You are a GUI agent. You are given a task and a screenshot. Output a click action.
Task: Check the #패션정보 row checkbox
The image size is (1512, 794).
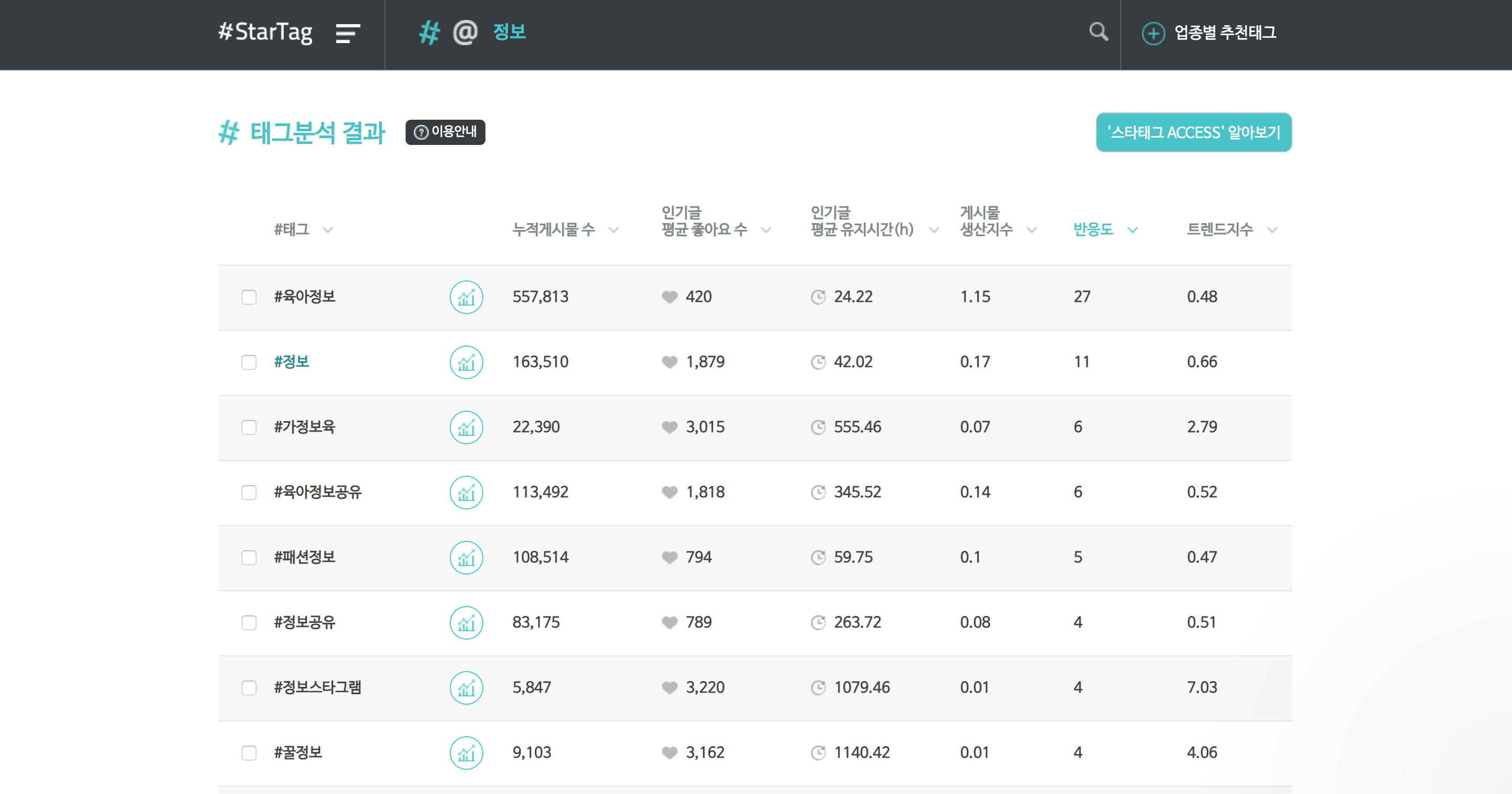pyautogui.click(x=249, y=558)
